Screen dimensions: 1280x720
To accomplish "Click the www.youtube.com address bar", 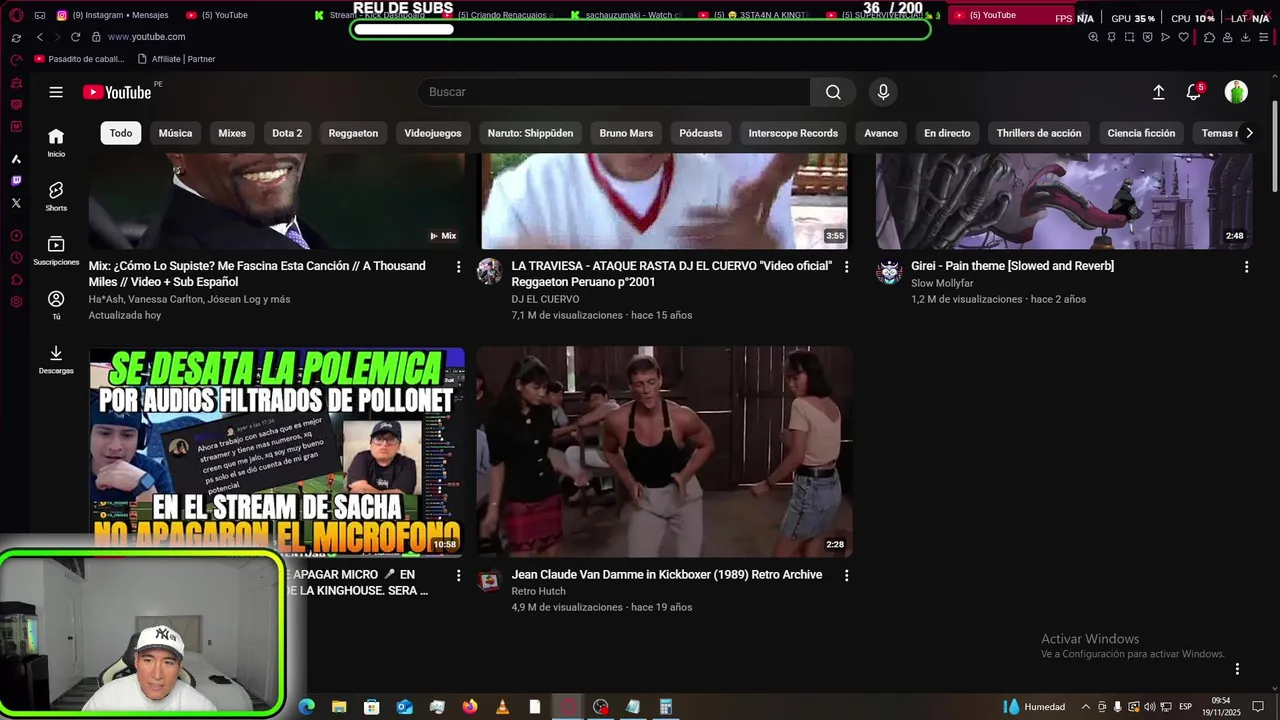I will click(x=146, y=37).
